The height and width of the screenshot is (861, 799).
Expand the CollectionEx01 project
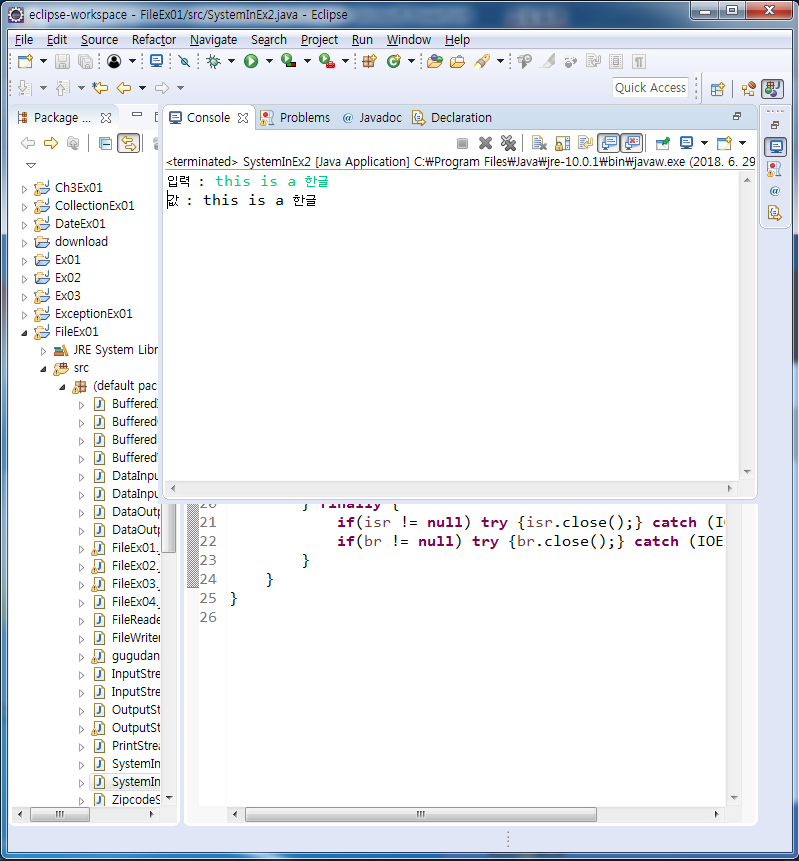(x=24, y=207)
